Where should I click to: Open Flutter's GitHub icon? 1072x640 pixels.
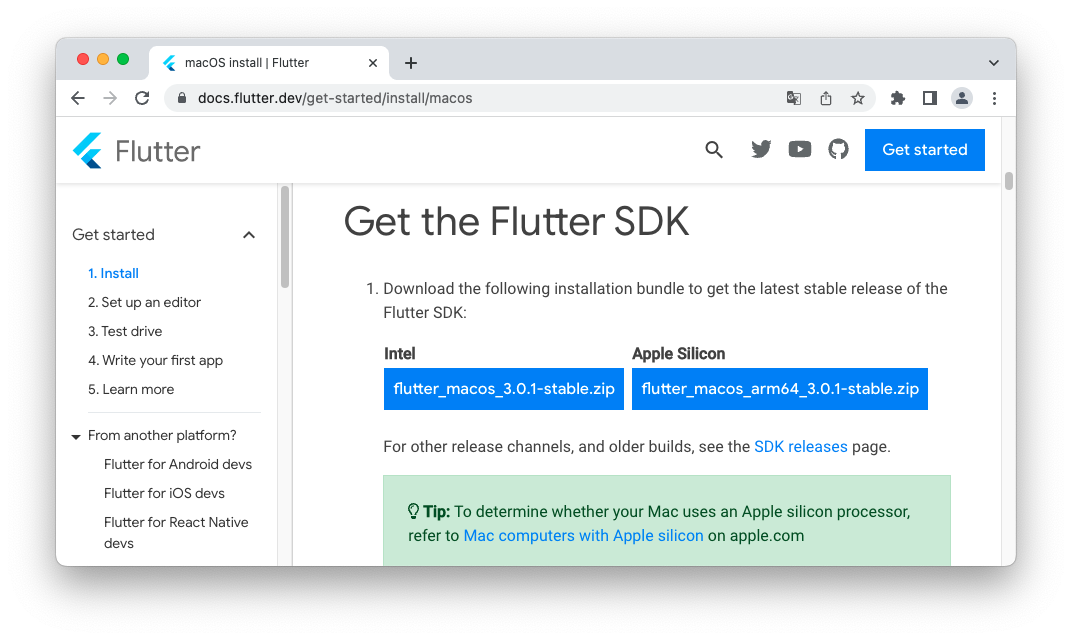(838, 149)
